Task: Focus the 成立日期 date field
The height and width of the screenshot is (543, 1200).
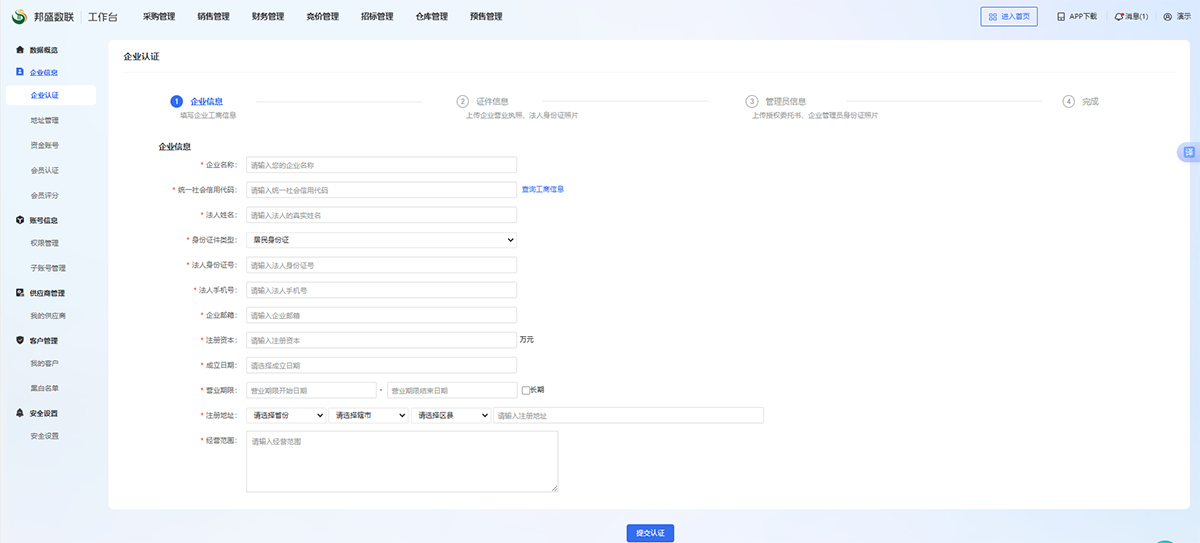Action: 381,365
